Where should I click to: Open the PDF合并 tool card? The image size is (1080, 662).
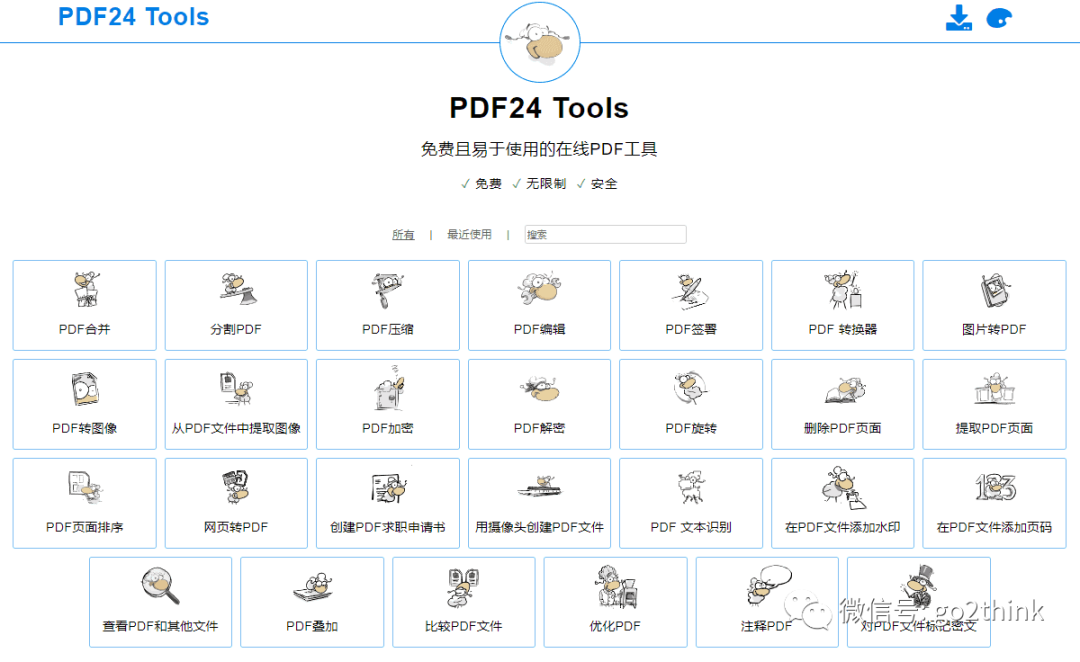[85, 305]
